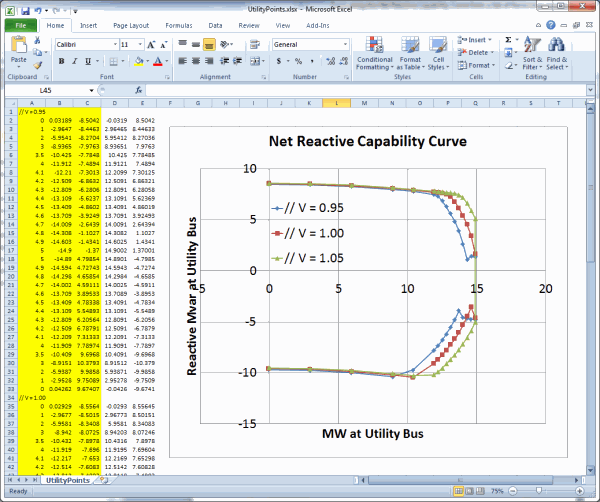Open Cell Styles dropdown
This screenshot has width=600, height=502.
(x=438, y=53)
